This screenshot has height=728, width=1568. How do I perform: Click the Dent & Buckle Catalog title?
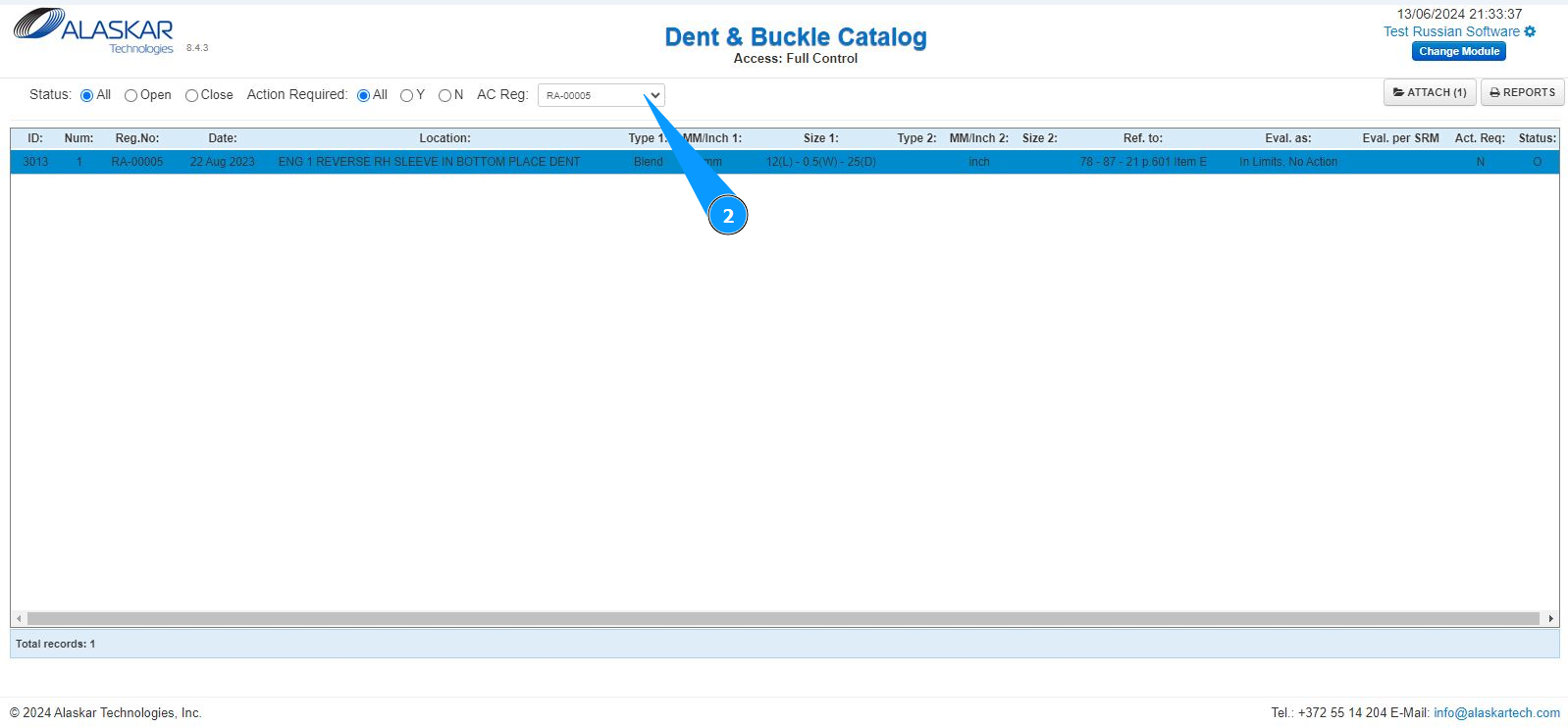click(796, 37)
